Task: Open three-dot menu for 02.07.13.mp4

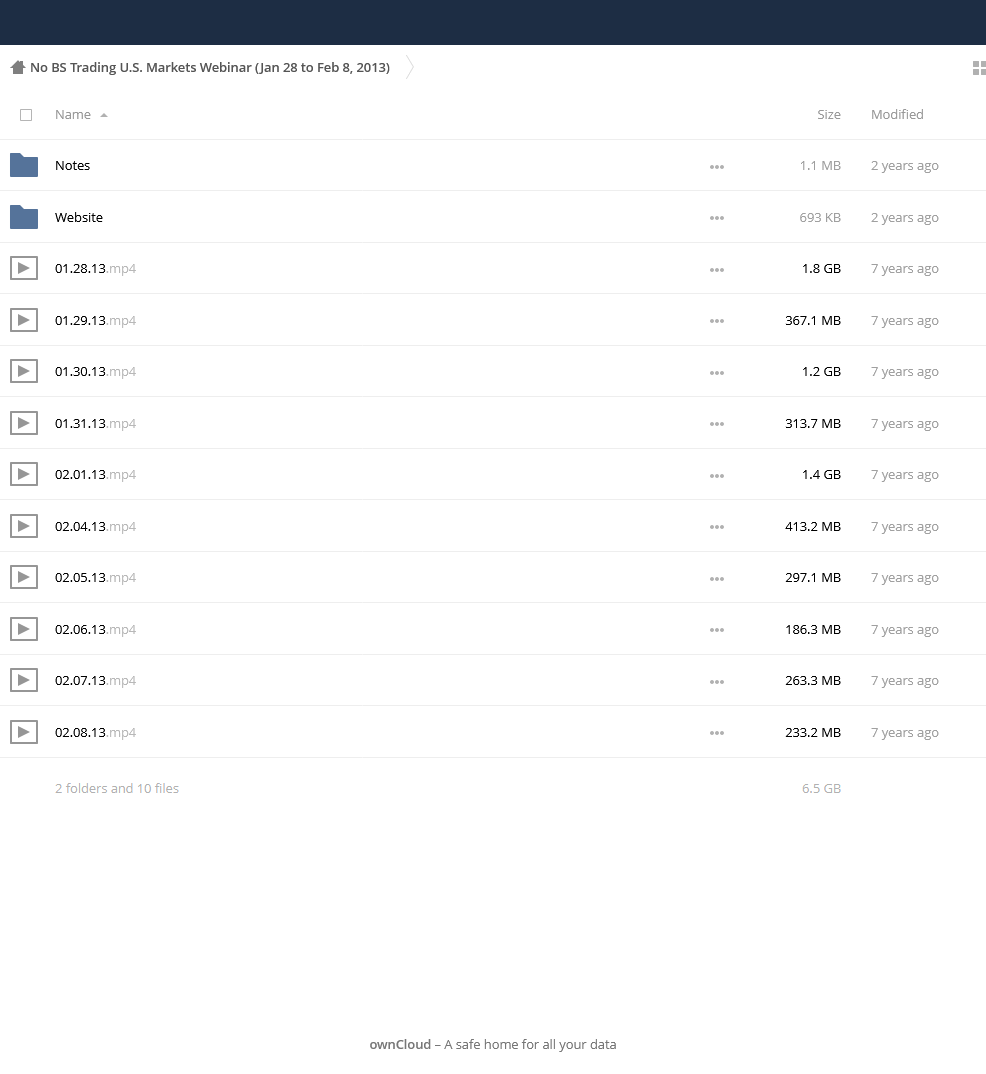Action: [717, 682]
